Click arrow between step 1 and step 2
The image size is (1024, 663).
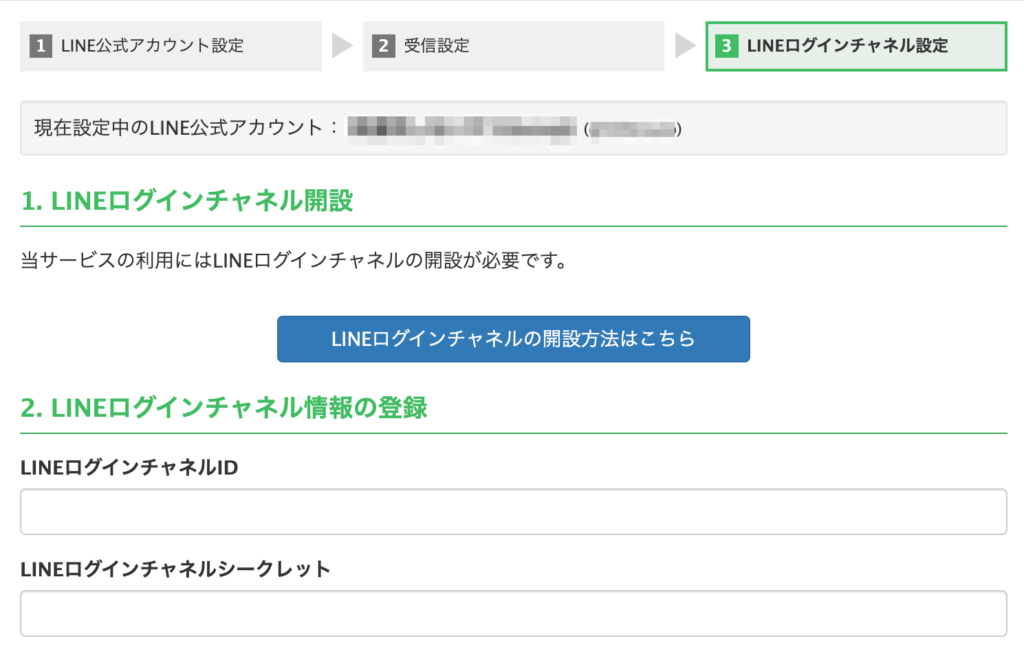click(x=342, y=46)
